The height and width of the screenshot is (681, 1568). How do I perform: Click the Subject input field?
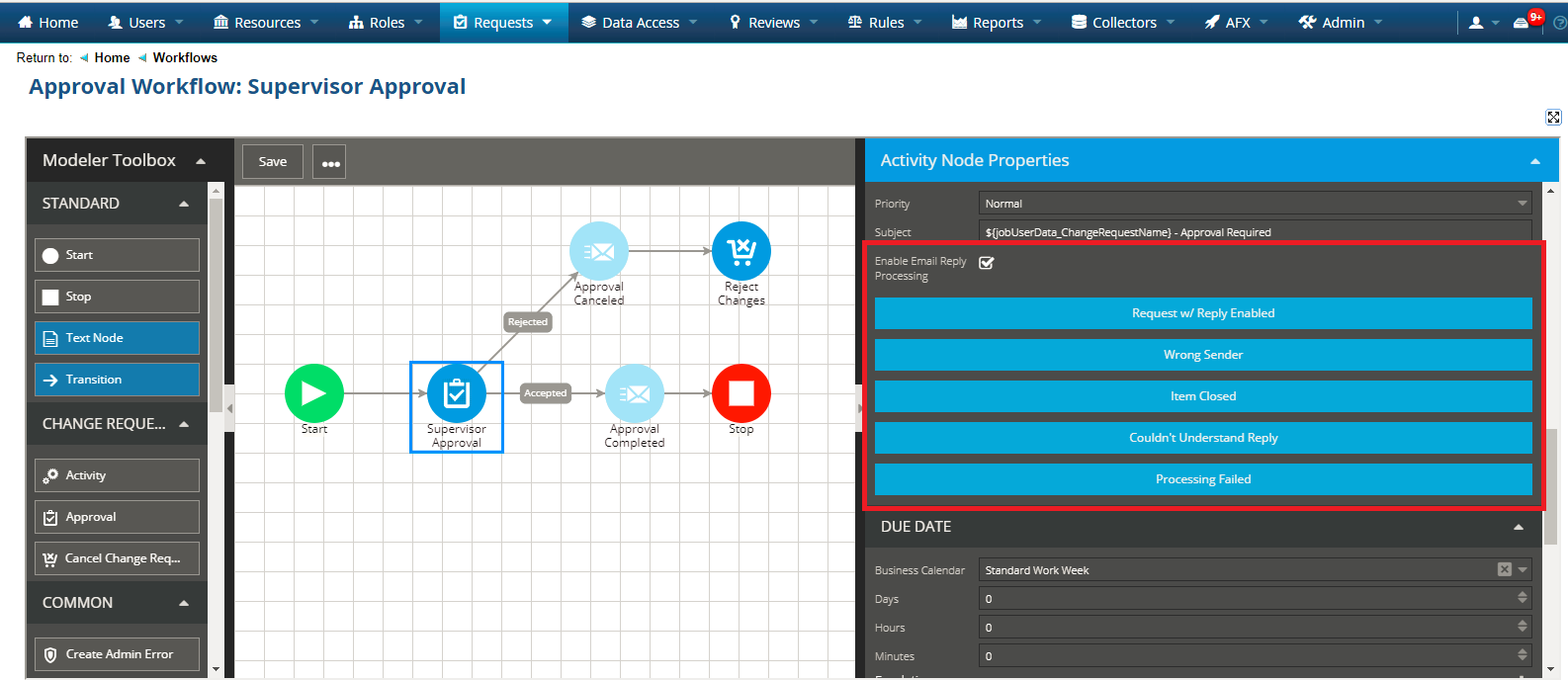click(x=1254, y=232)
